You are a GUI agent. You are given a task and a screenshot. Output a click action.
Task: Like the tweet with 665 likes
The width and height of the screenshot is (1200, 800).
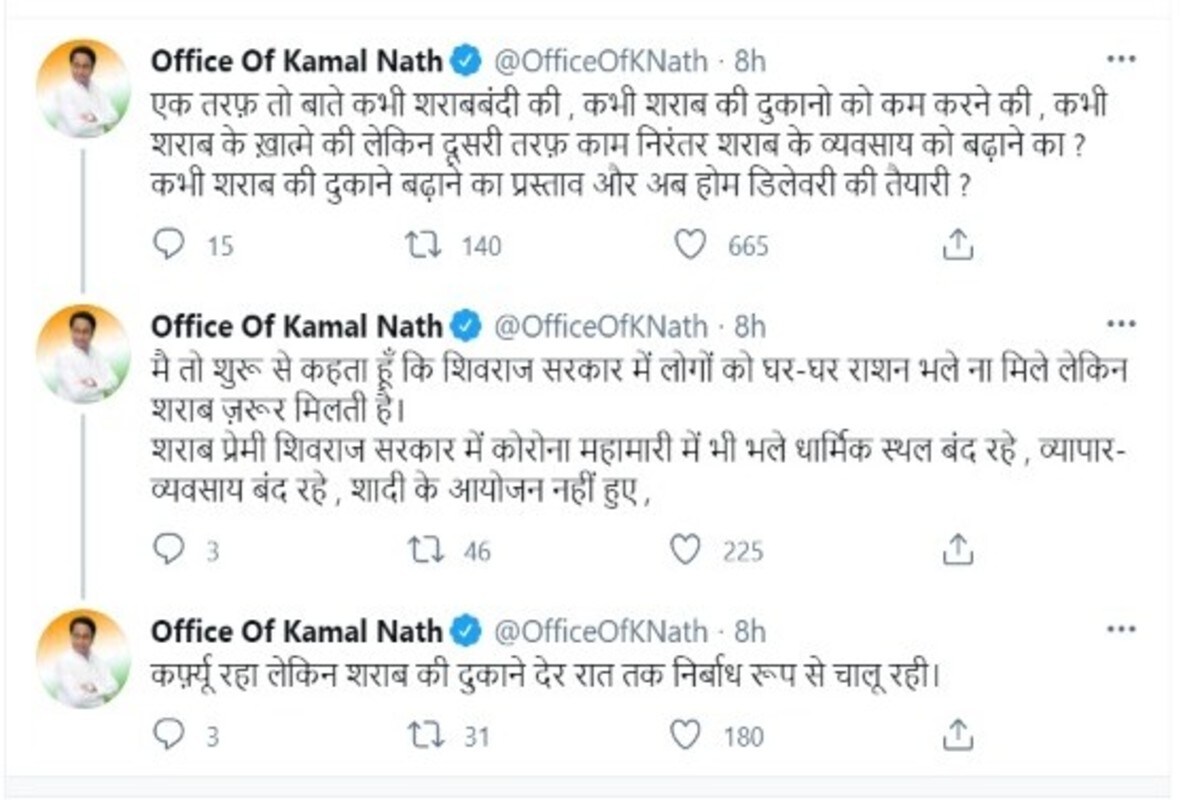(x=690, y=245)
